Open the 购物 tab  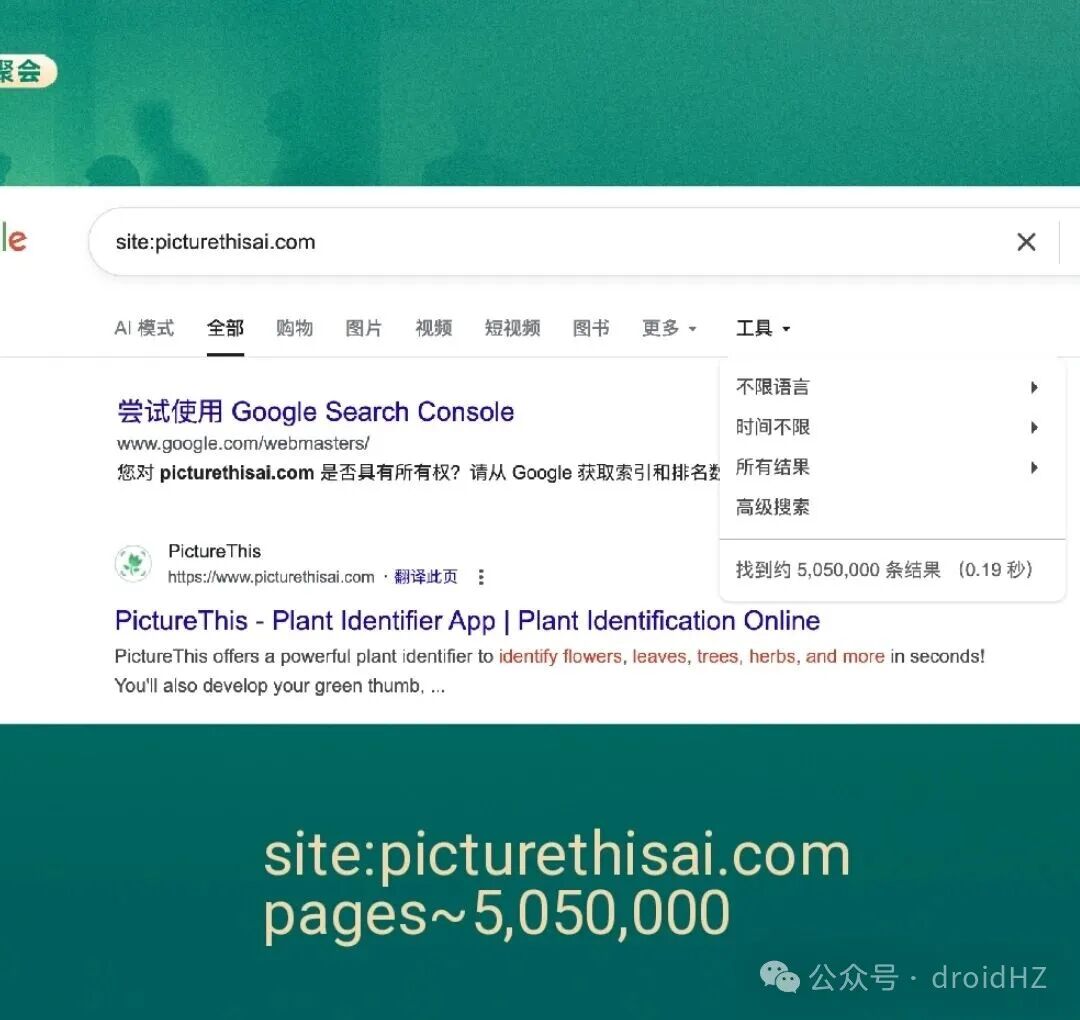[294, 328]
